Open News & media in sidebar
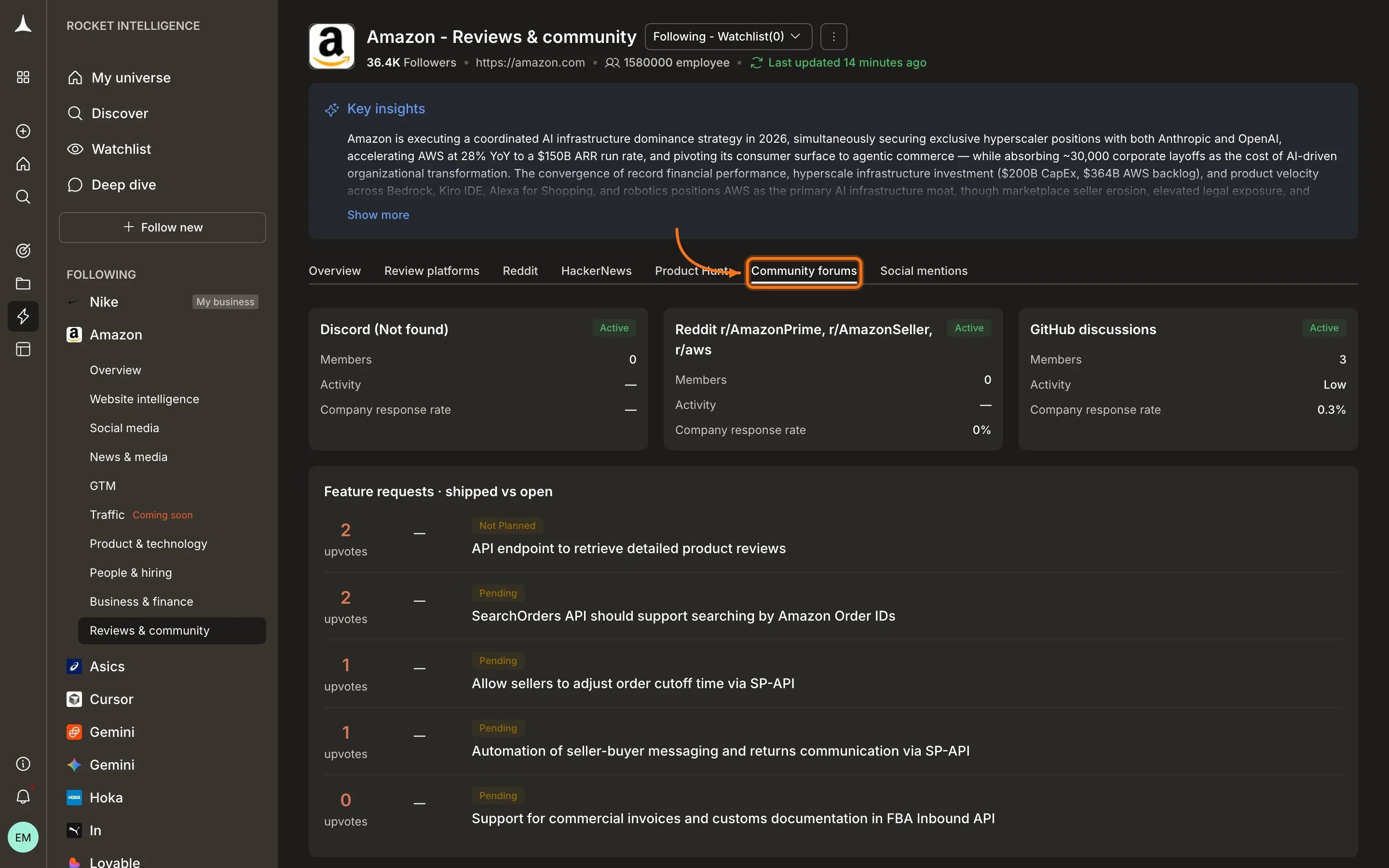Screen dimensions: 1389x868 pyautogui.click(x=129, y=457)
